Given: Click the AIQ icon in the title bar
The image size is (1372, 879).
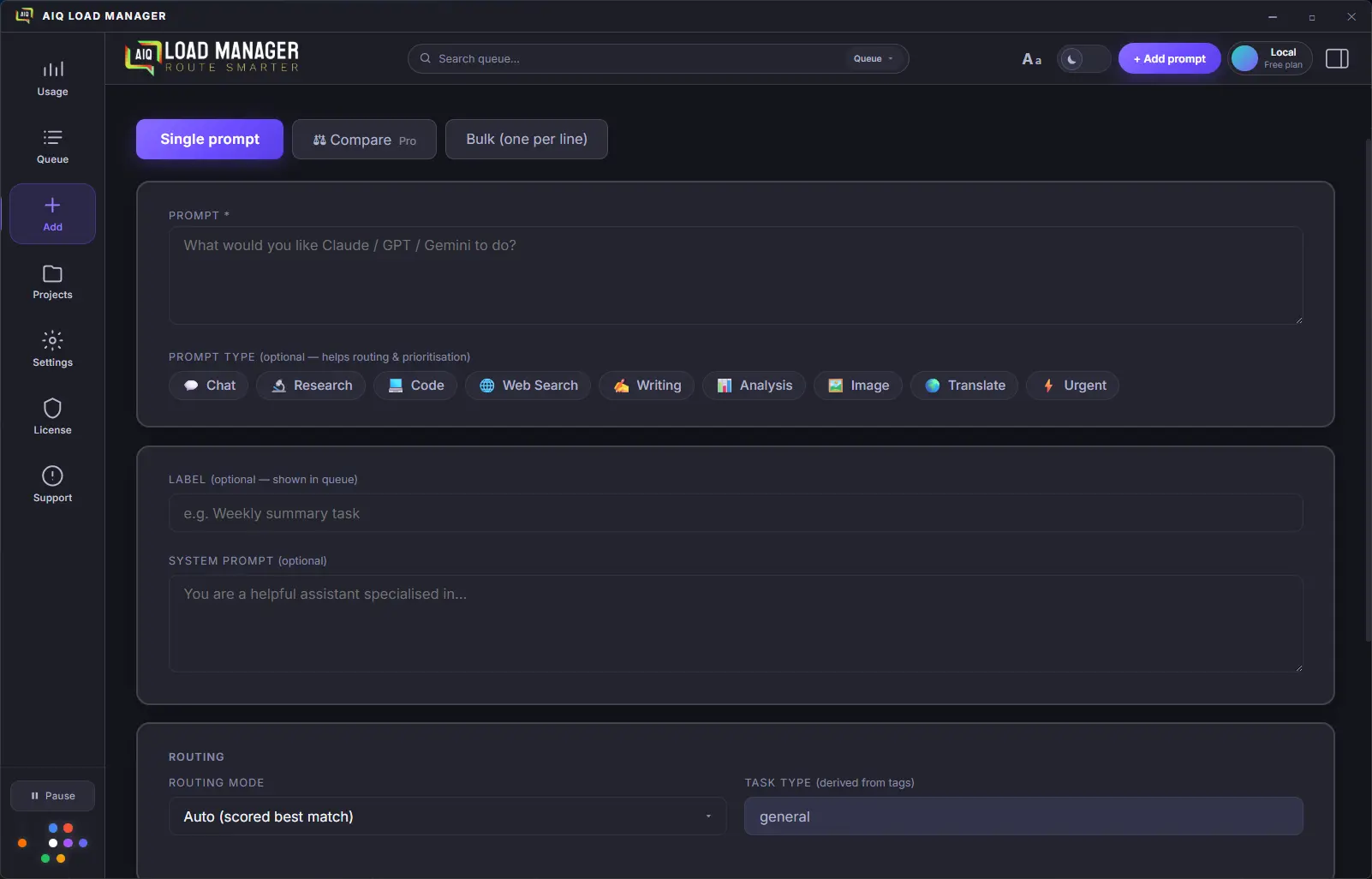Looking at the screenshot, I should click(x=24, y=15).
